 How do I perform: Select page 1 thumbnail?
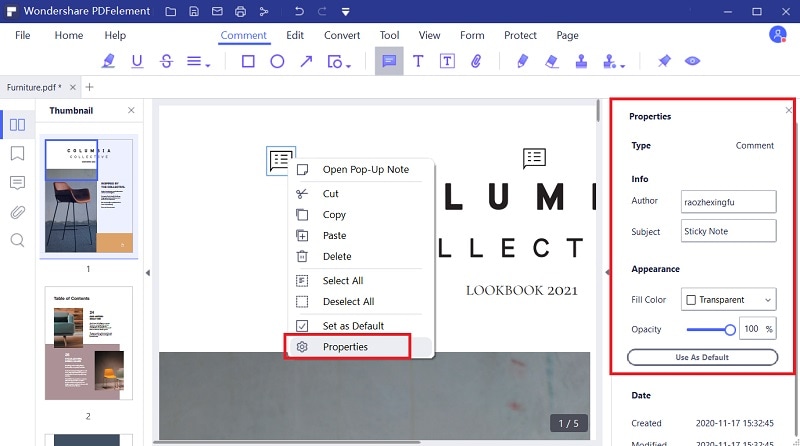[x=89, y=196]
